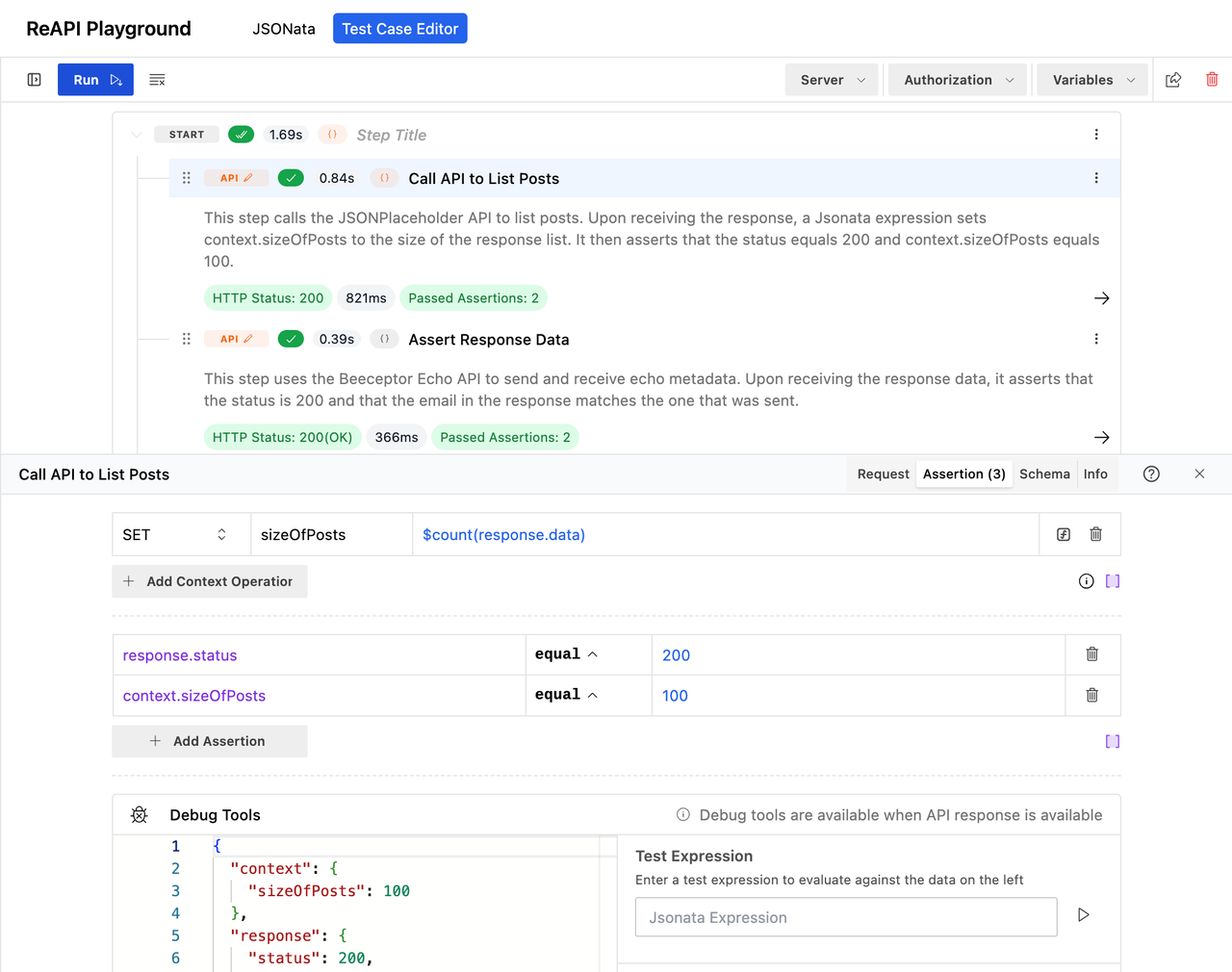Click the info icon near context operators
The image size is (1232, 972).
pos(1087,581)
